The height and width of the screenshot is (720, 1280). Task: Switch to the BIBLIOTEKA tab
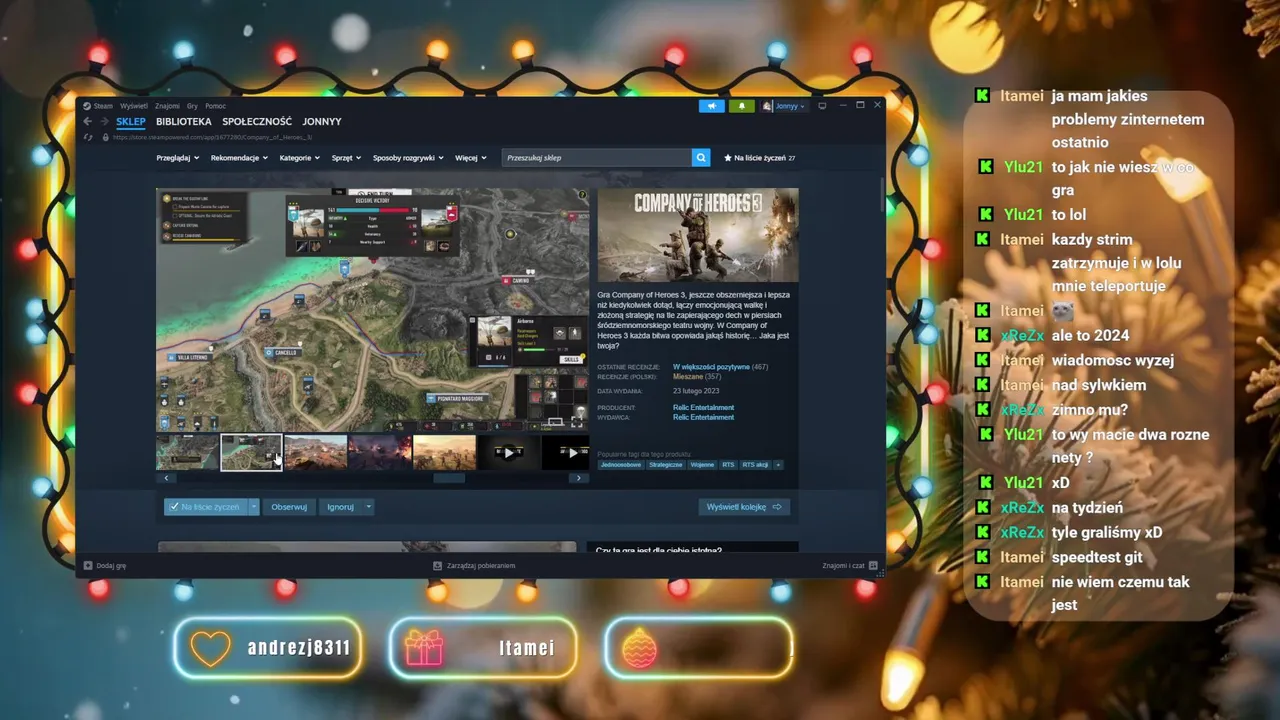[184, 121]
